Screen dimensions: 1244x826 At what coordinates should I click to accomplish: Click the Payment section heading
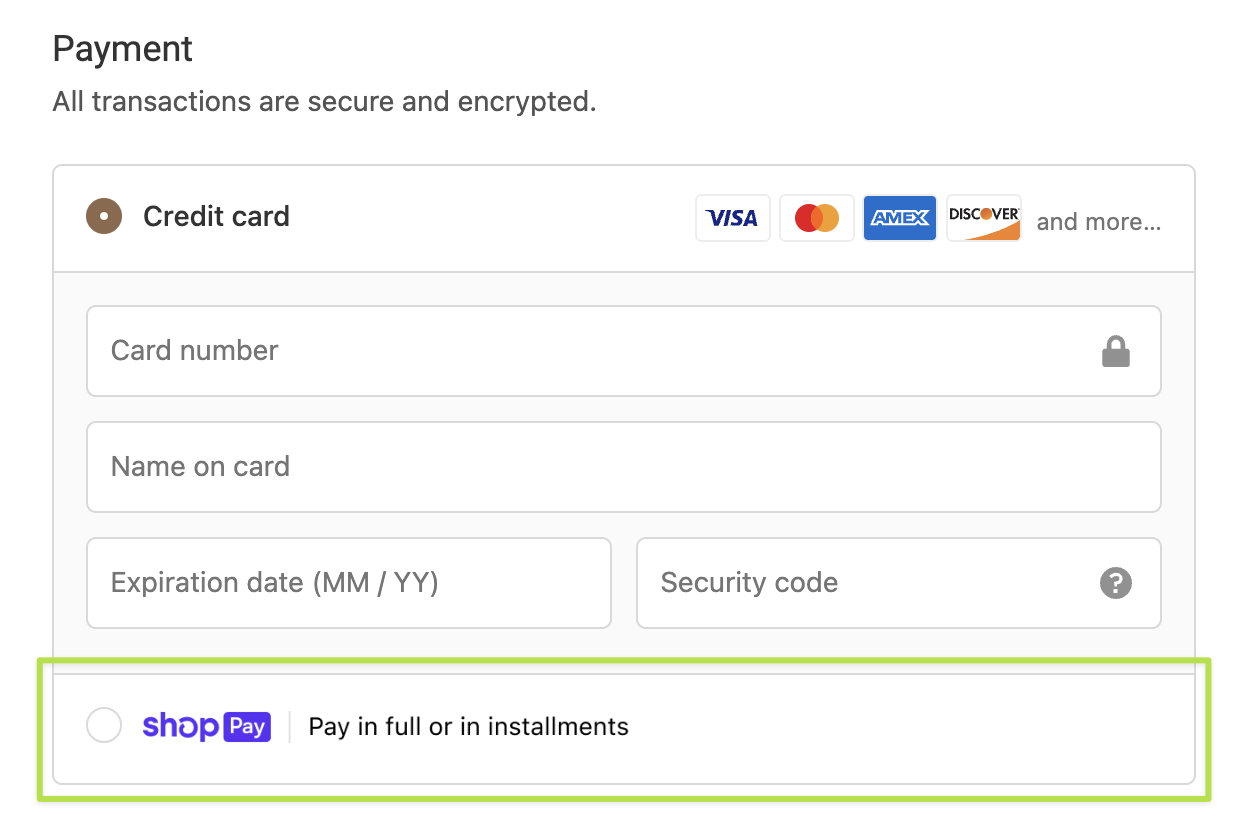(123, 49)
